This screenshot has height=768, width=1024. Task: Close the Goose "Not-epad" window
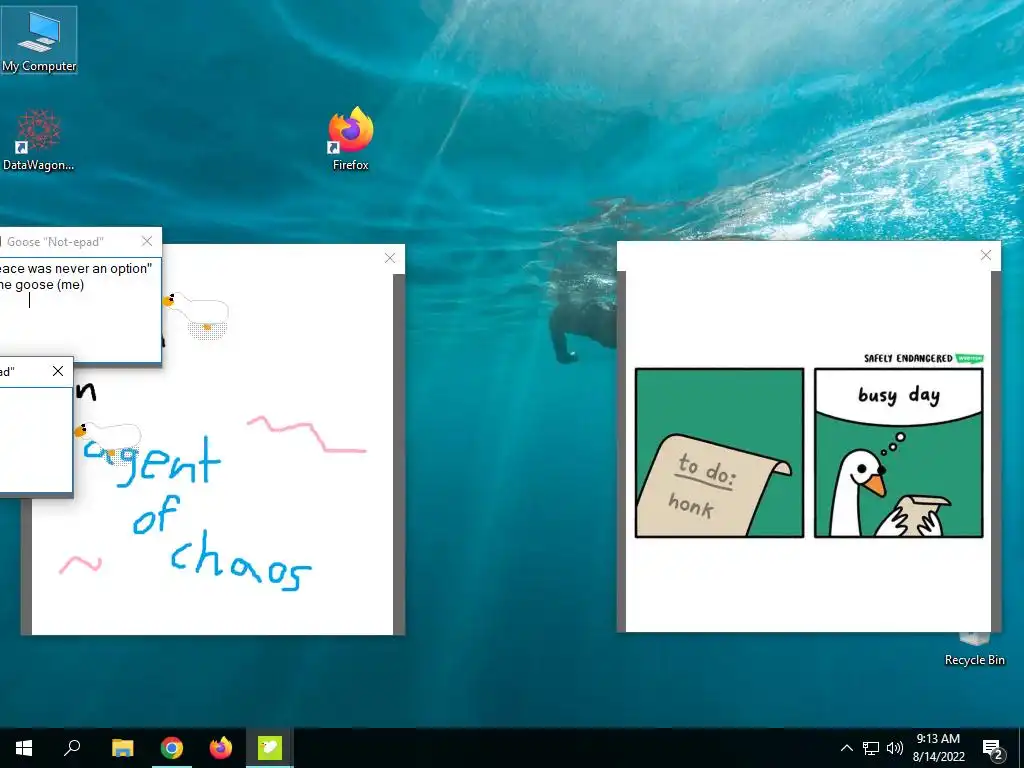[147, 242]
